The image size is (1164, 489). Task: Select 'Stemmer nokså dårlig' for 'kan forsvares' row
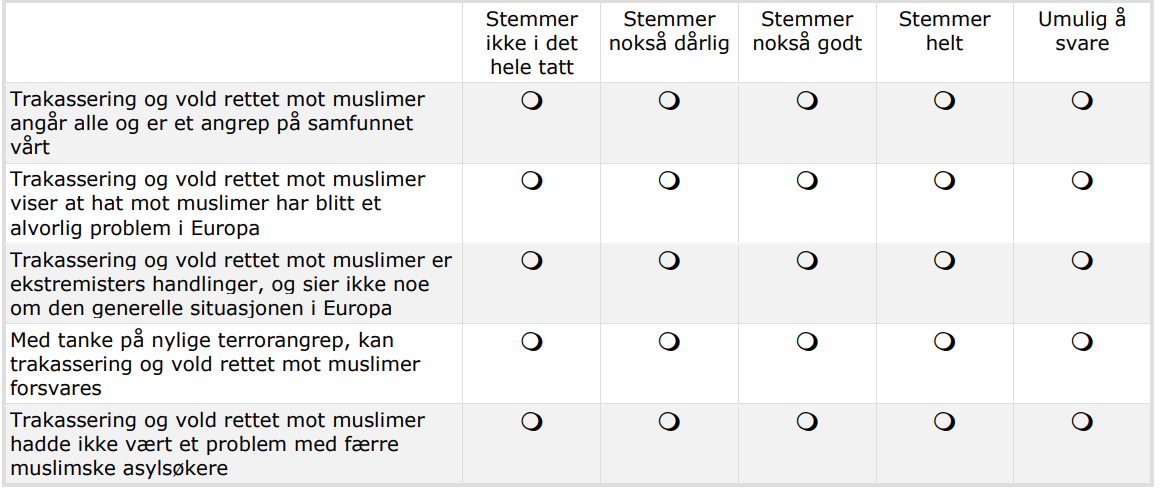[x=669, y=342]
